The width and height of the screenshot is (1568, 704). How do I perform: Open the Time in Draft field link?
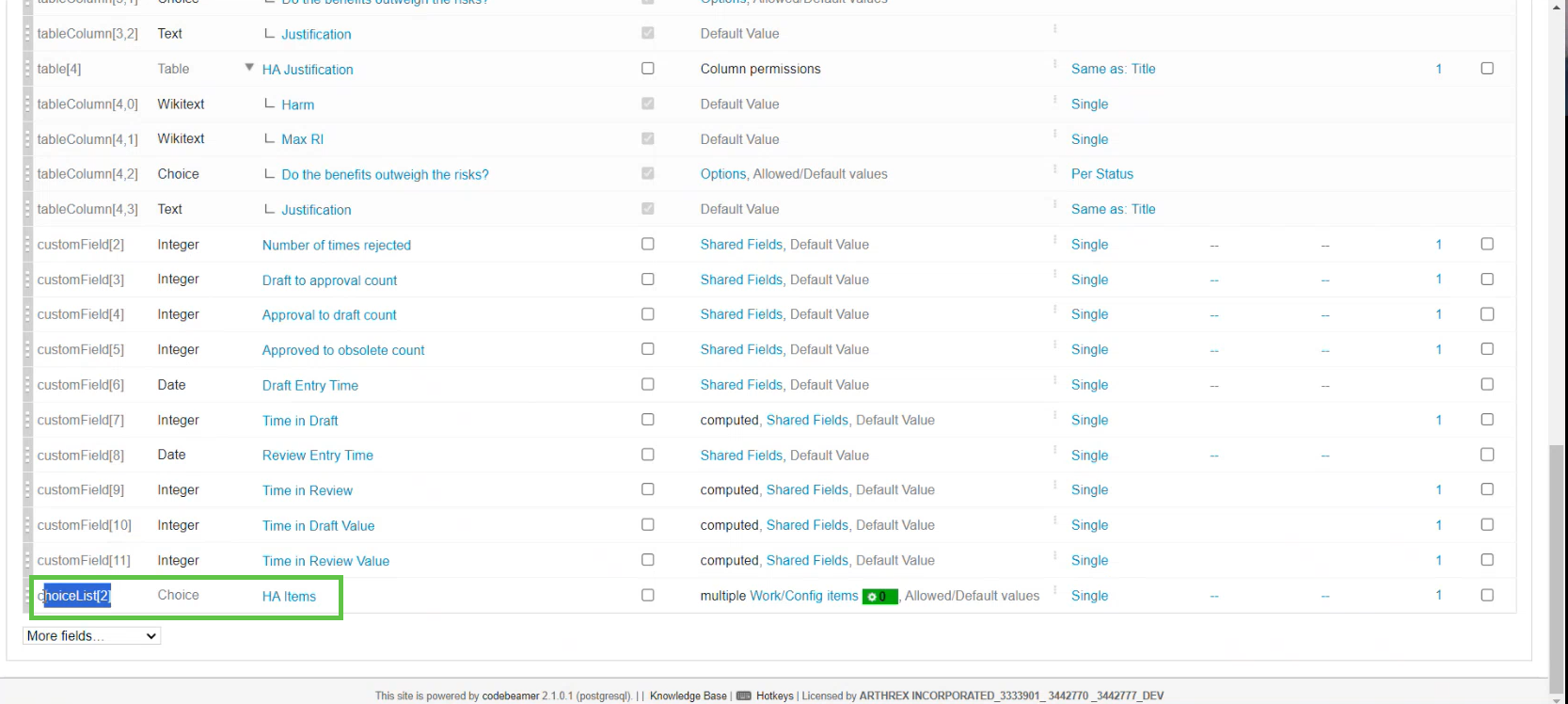click(x=300, y=421)
